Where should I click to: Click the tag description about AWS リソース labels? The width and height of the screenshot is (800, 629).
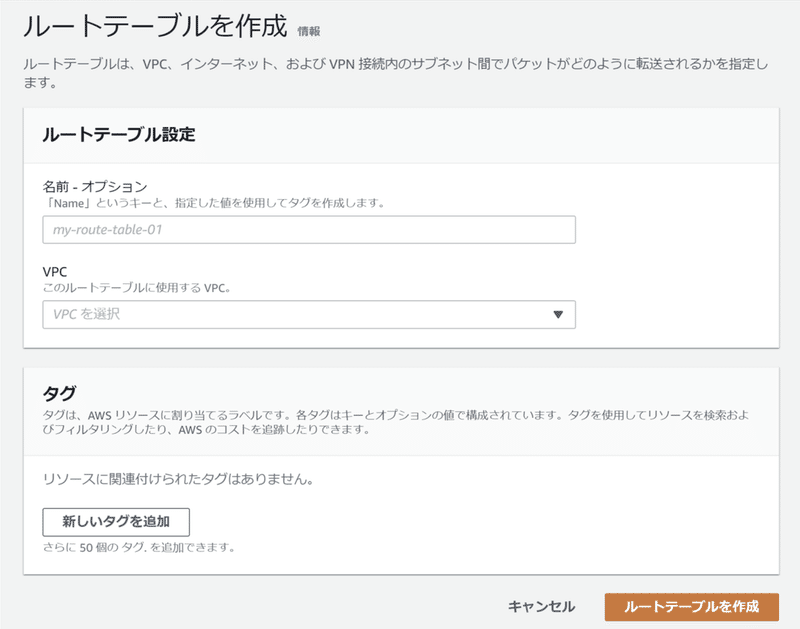coord(396,422)
